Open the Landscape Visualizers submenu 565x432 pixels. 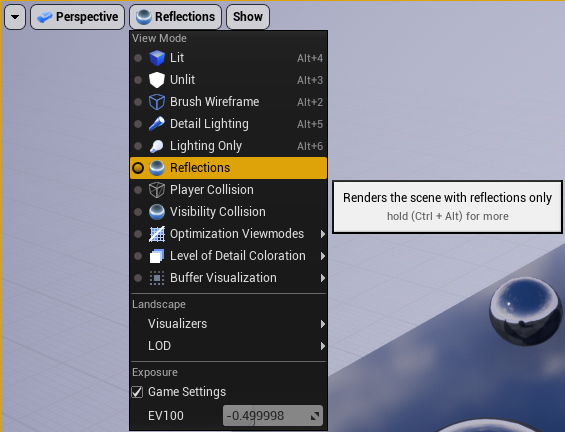tap(228, 324)
